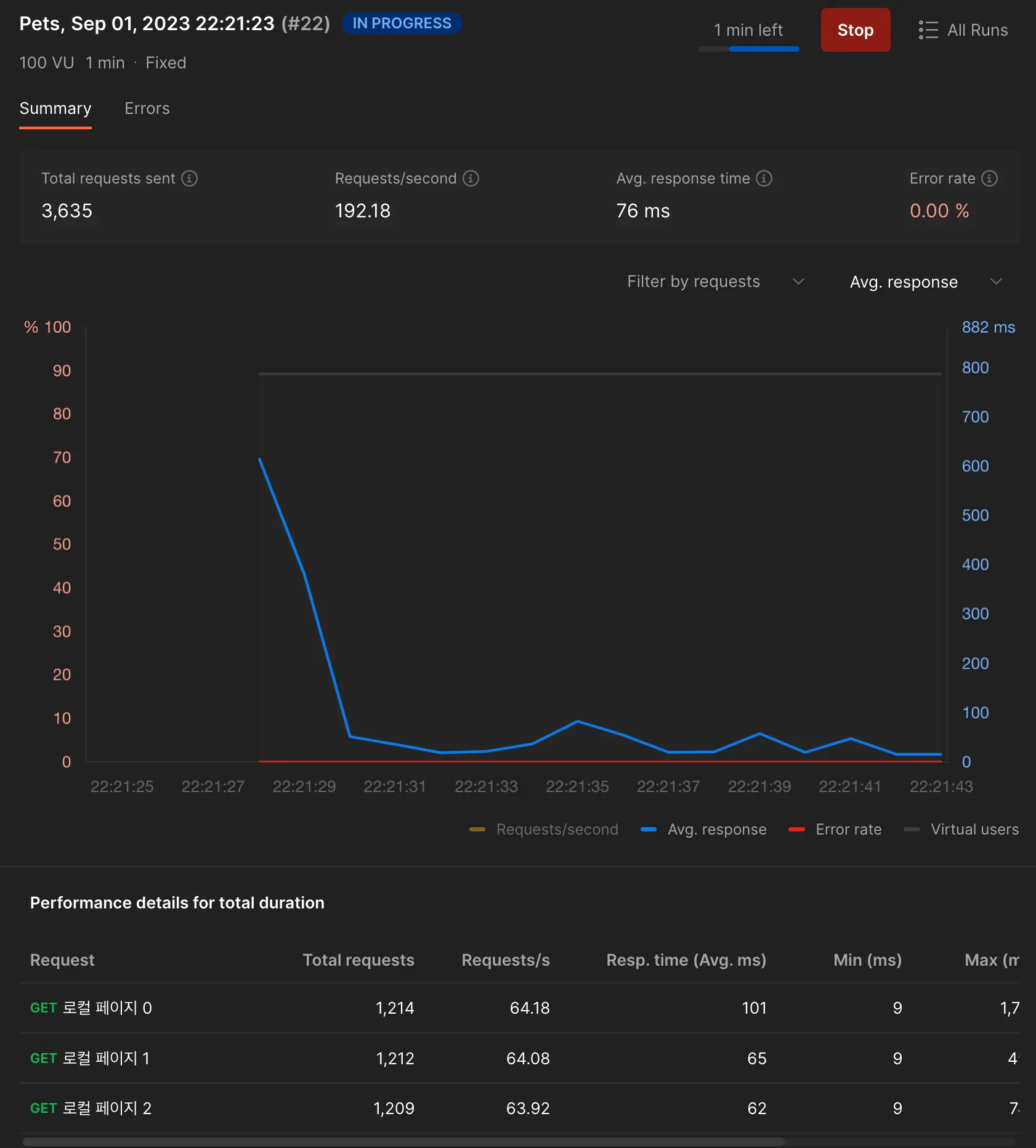Toggle Virtual users series in chart legend
The width and height of the screenshot is (1036, 1148).
point(961,830)
